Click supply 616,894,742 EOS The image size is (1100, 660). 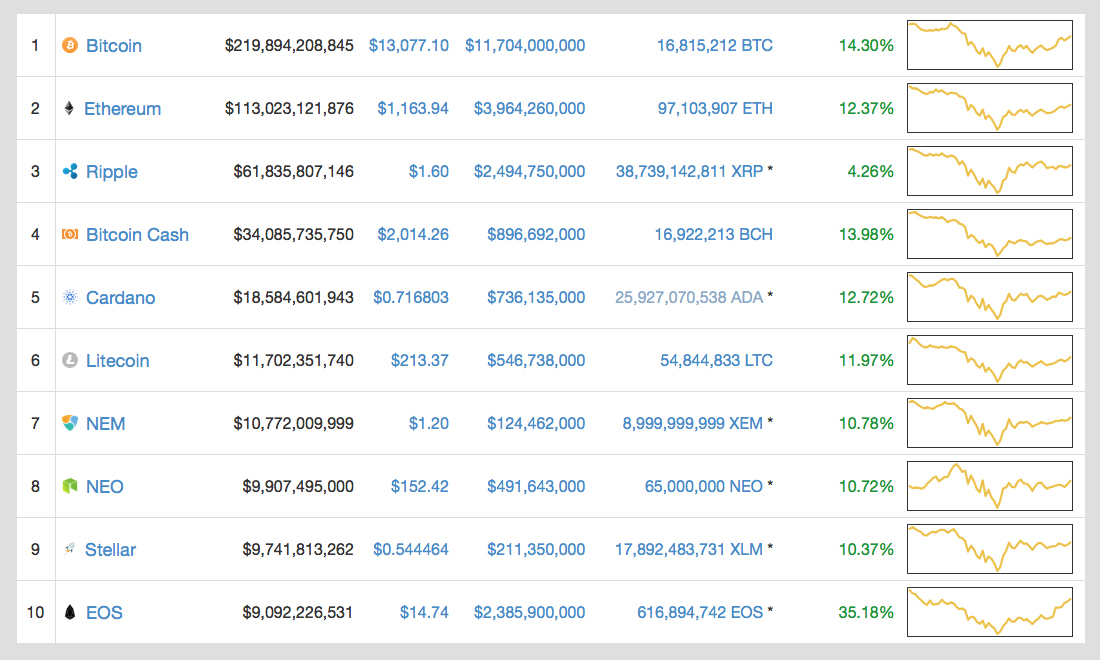point(700,612)
